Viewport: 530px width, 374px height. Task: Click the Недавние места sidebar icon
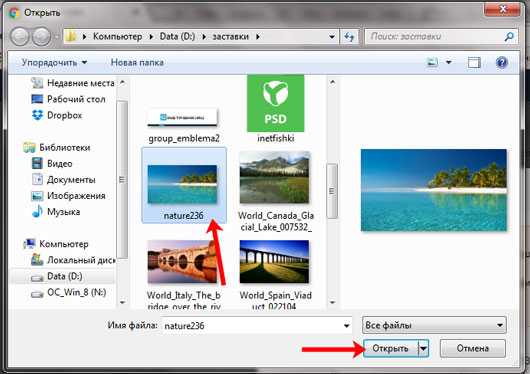[x=37, y=83]
